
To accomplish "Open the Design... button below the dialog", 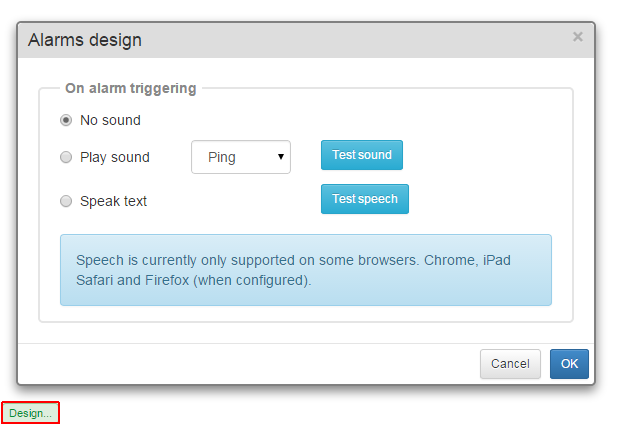I will pyautogui.click(x=30, y=413).
